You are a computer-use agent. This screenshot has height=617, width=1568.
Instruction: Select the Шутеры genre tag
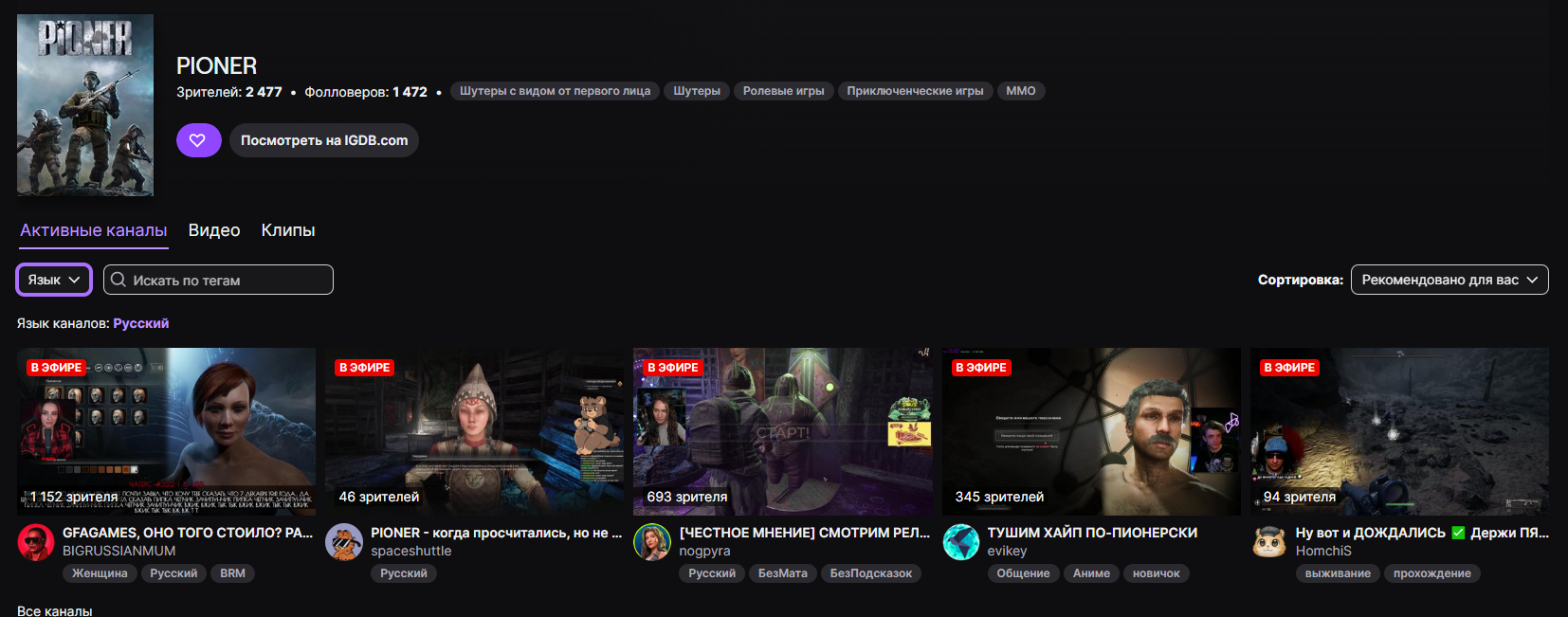tap(697, 91)
